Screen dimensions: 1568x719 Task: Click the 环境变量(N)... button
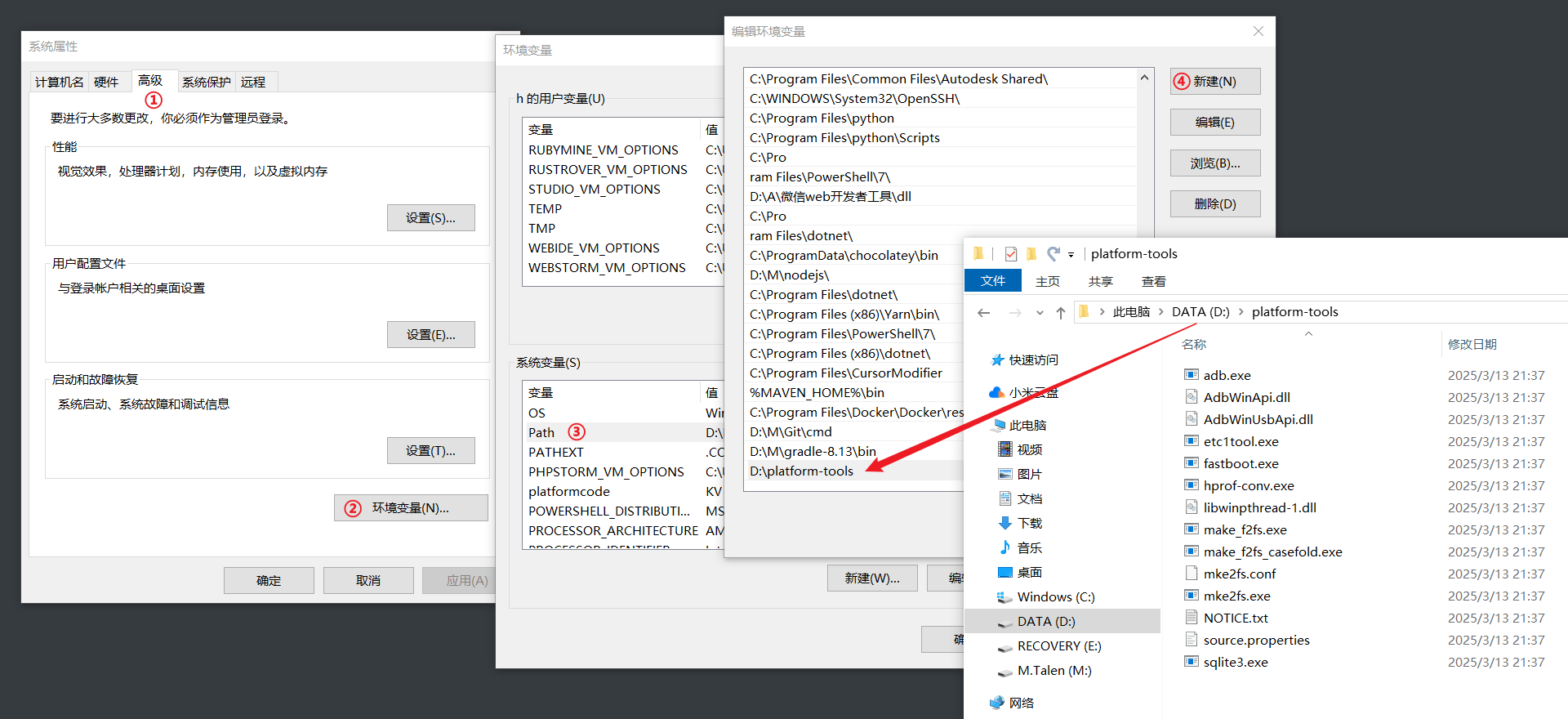pos(410,507)
